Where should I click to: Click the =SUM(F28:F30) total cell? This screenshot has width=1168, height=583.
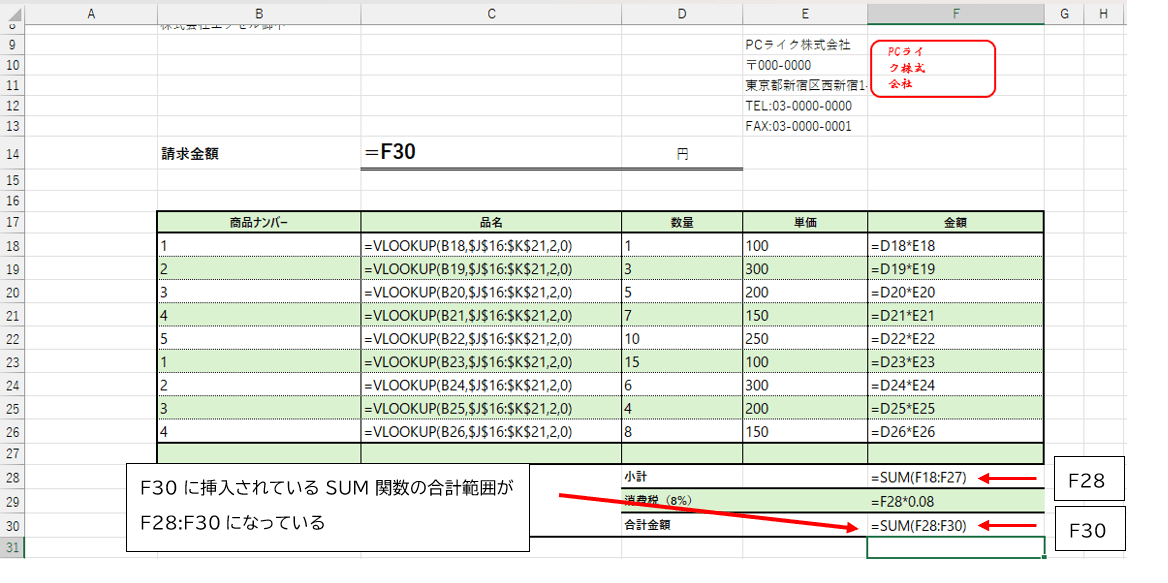click(956, 525)
